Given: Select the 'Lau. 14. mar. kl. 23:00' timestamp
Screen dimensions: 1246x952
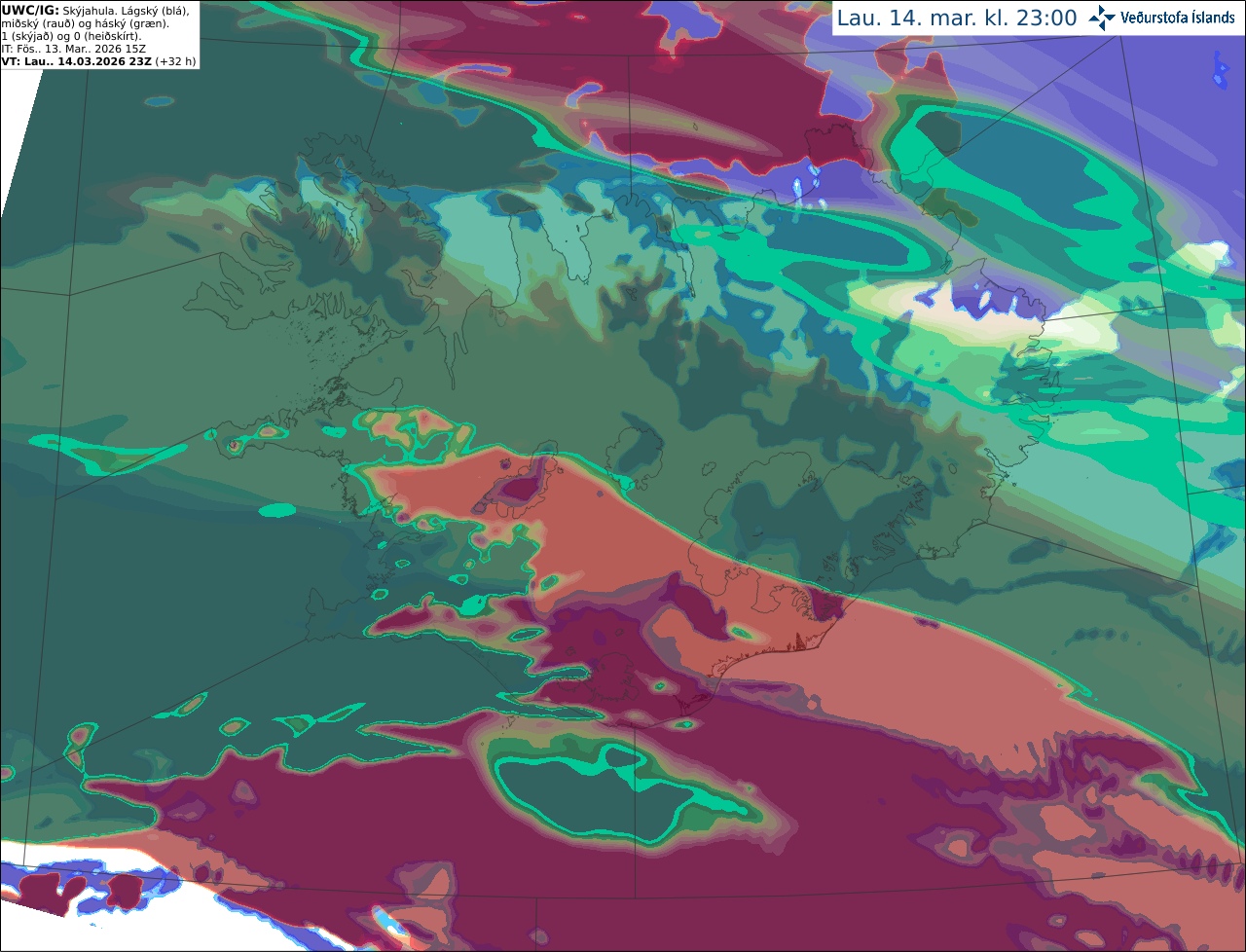Looking at the screenshot, I should tap(957, 18).
